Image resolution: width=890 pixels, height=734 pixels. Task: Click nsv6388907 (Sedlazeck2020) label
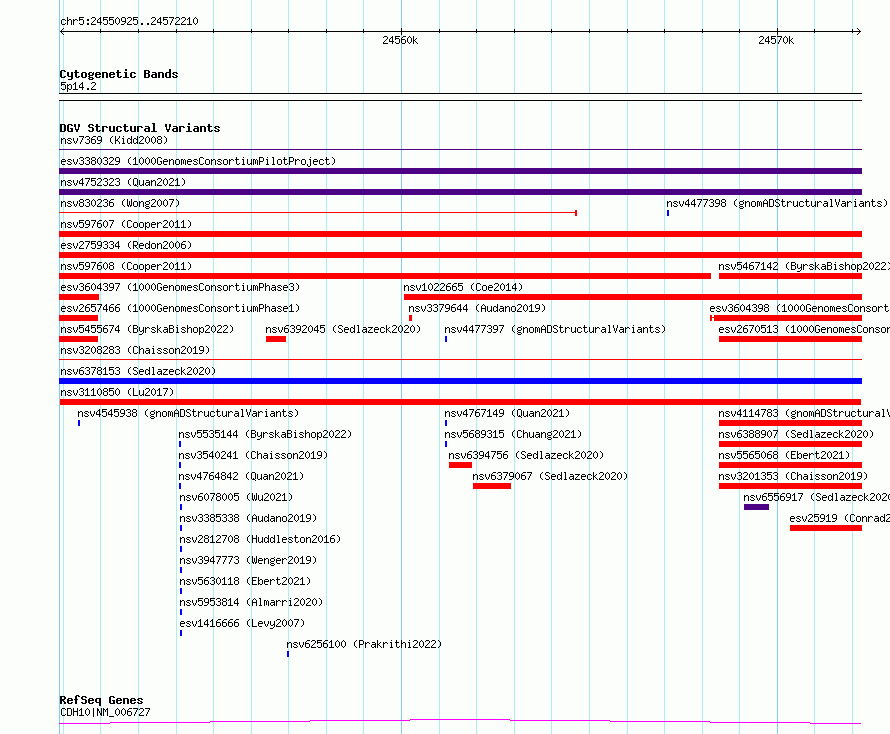(x=796, y=434)
